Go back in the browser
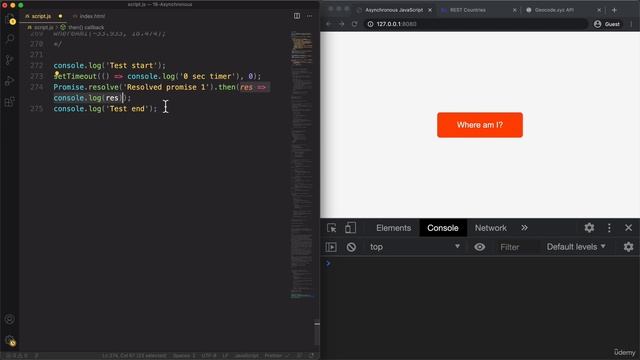Image resolution: width=640 pixels, height=360 pixels. [x=329, y=24]
